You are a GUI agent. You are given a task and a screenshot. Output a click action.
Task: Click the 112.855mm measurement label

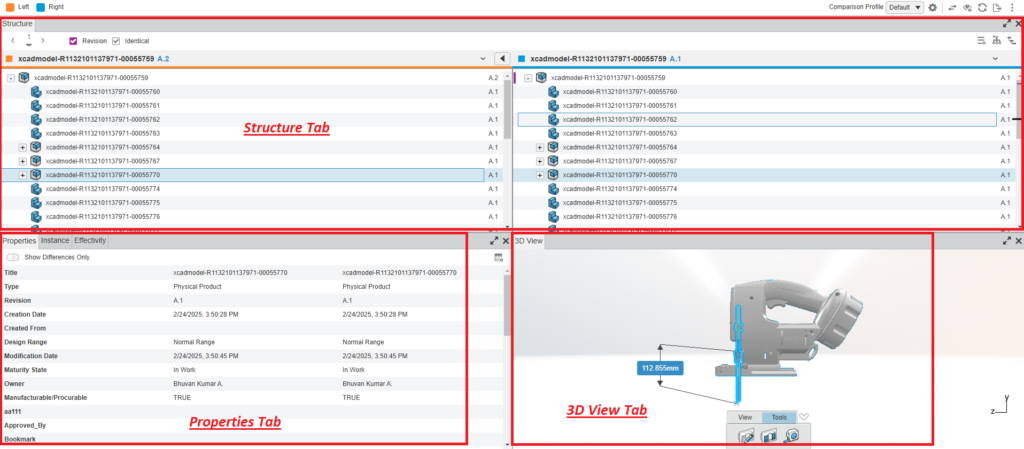tap(660, 368)
